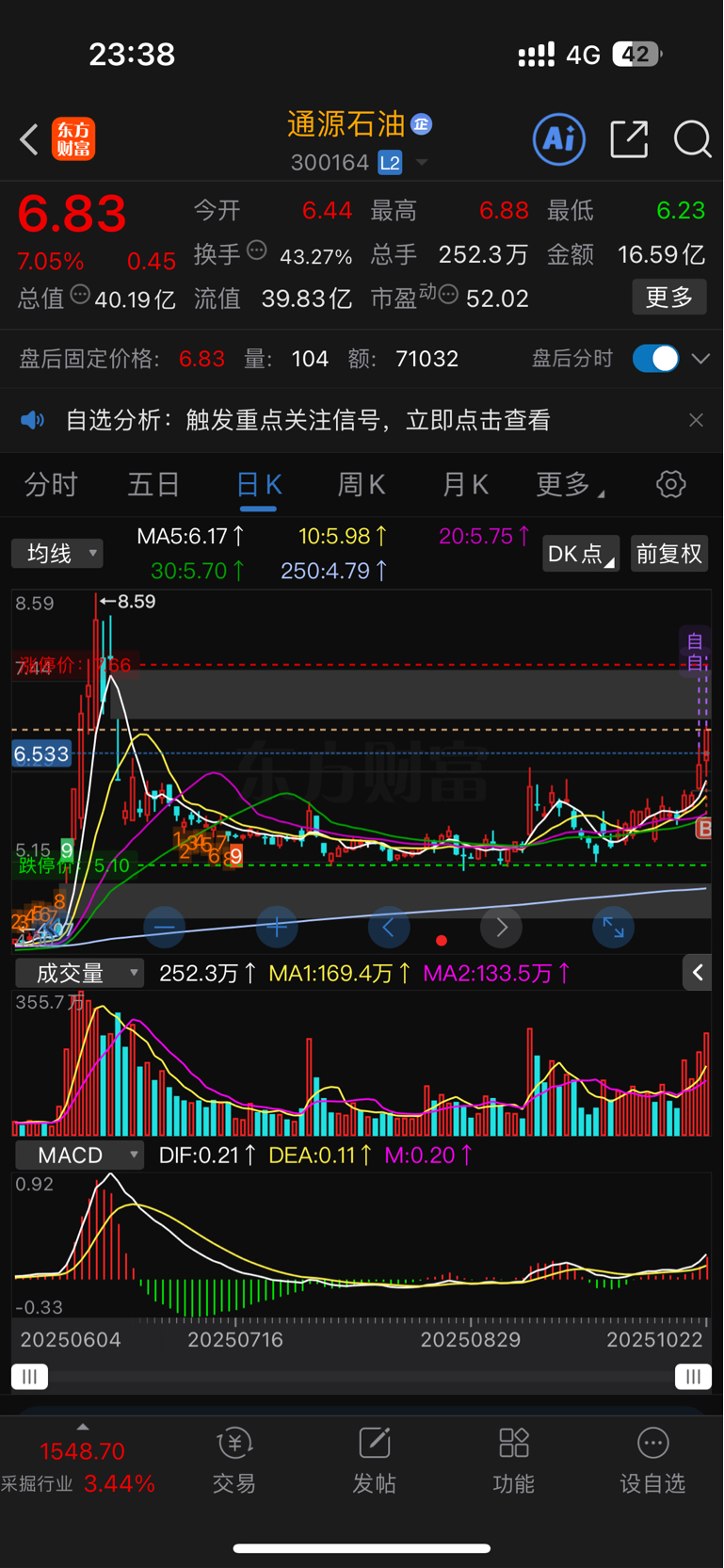Switch to the 五日 tab
The image size is (724, 1568).
[153, 485]
